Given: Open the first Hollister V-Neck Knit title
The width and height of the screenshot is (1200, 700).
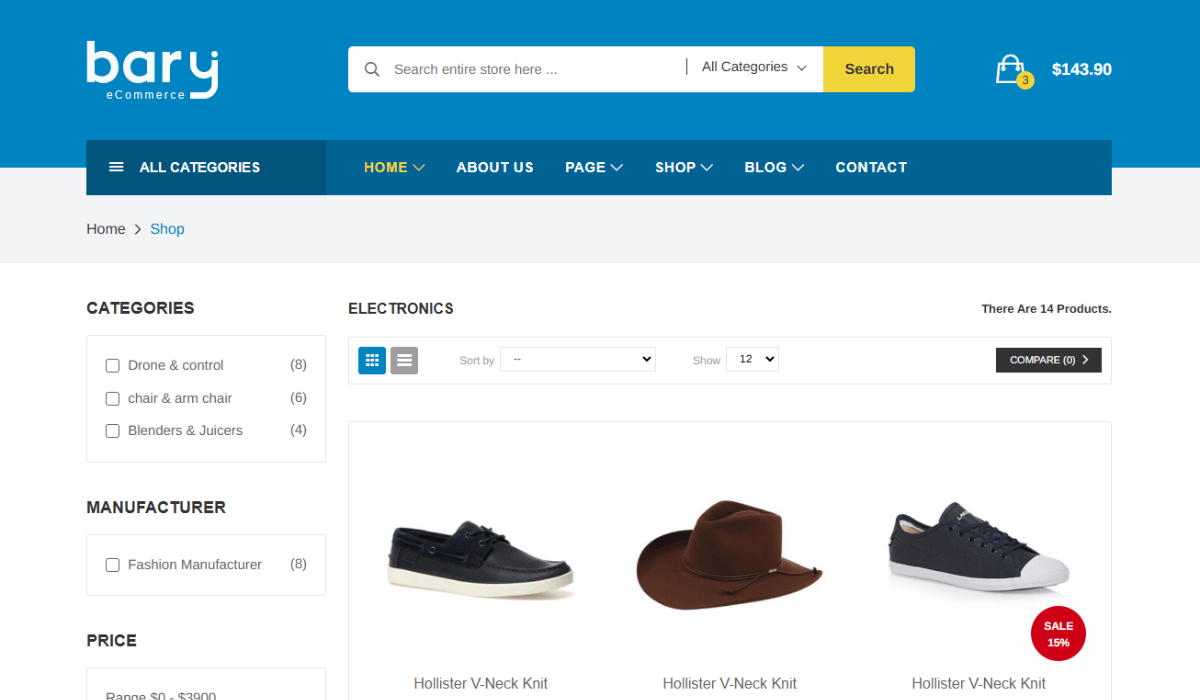Looking at the screenshot, I should pyautogui.click(x=481, y=684).
